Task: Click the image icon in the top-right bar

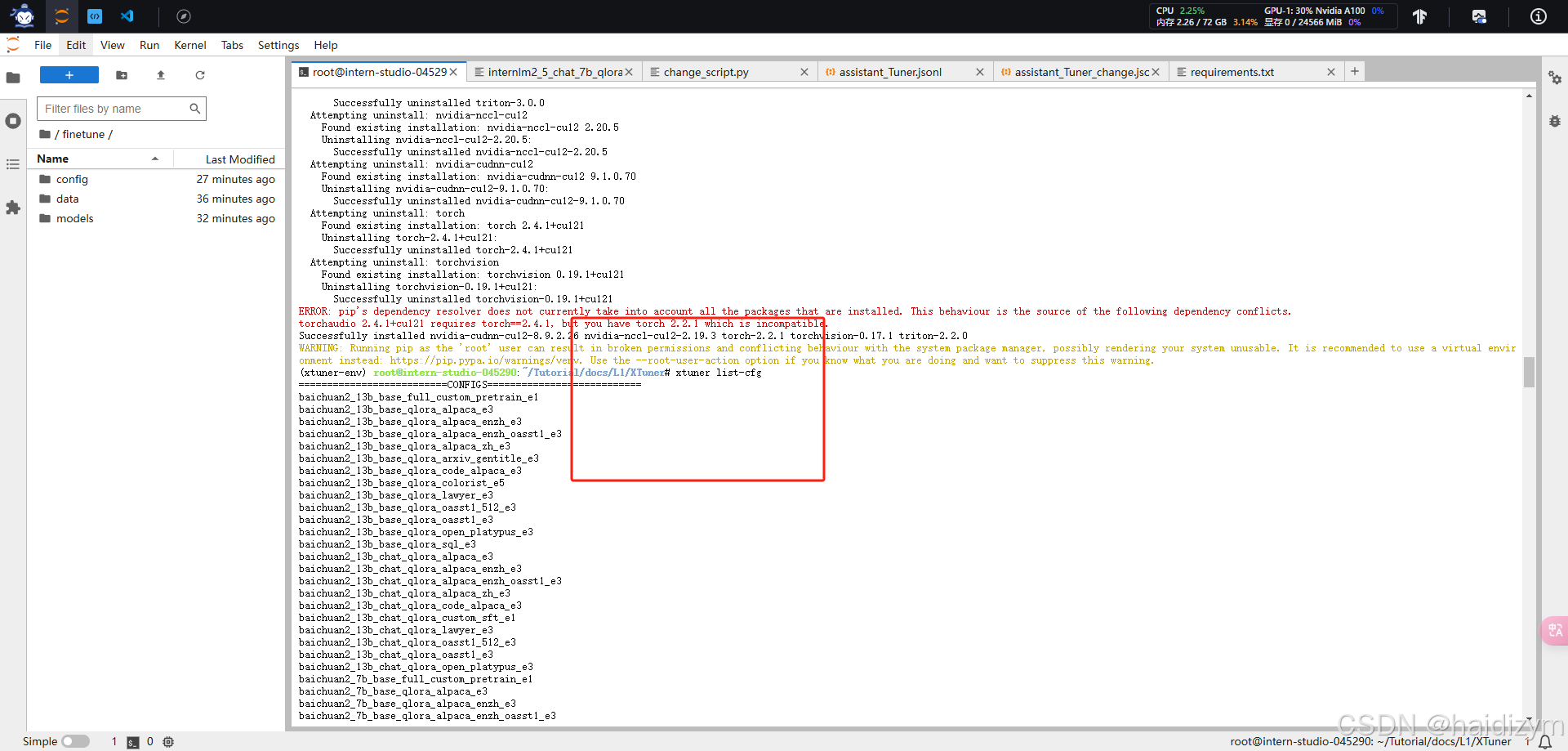Action: coord(1479,16)
